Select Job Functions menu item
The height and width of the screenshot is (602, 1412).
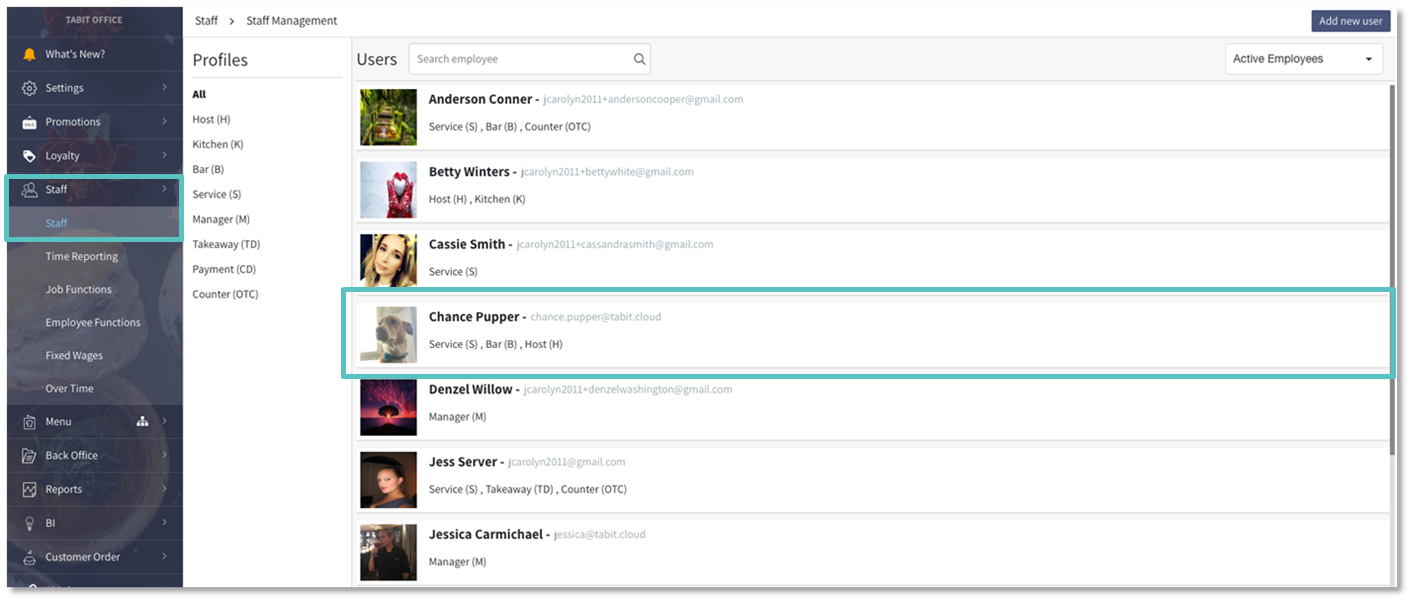point(78,290)
